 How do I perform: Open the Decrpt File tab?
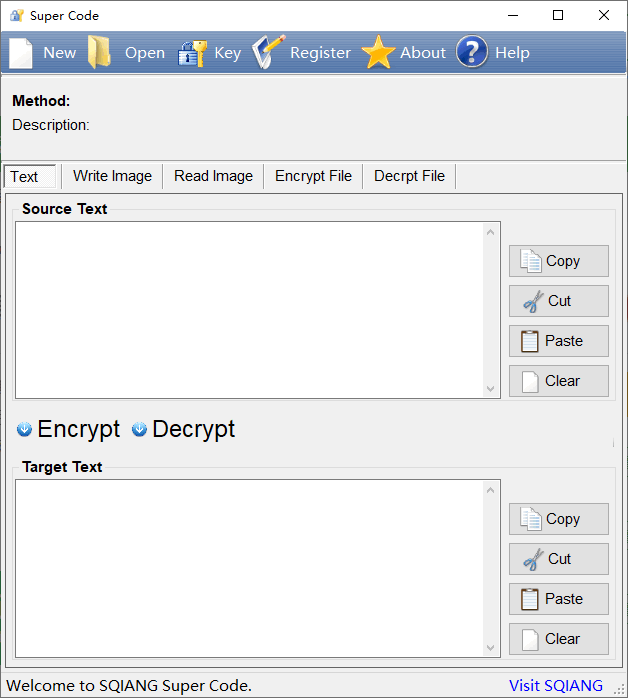[409, 176]
